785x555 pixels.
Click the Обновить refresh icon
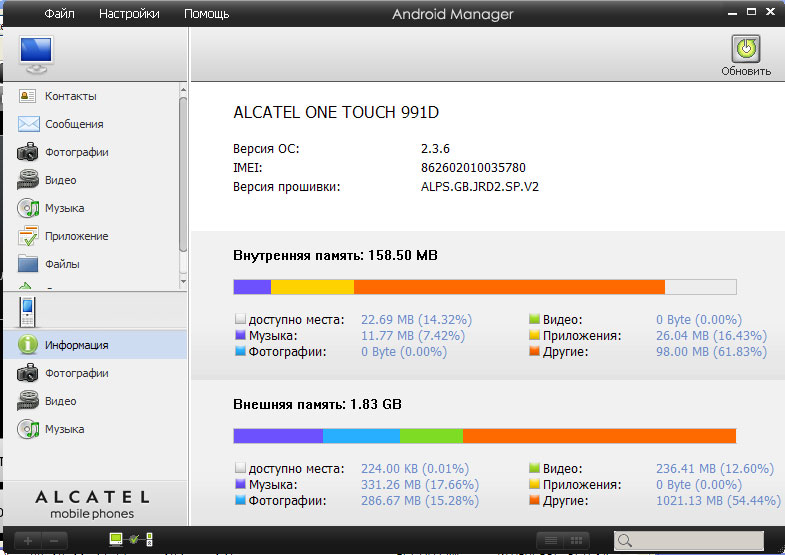point(745,49)
